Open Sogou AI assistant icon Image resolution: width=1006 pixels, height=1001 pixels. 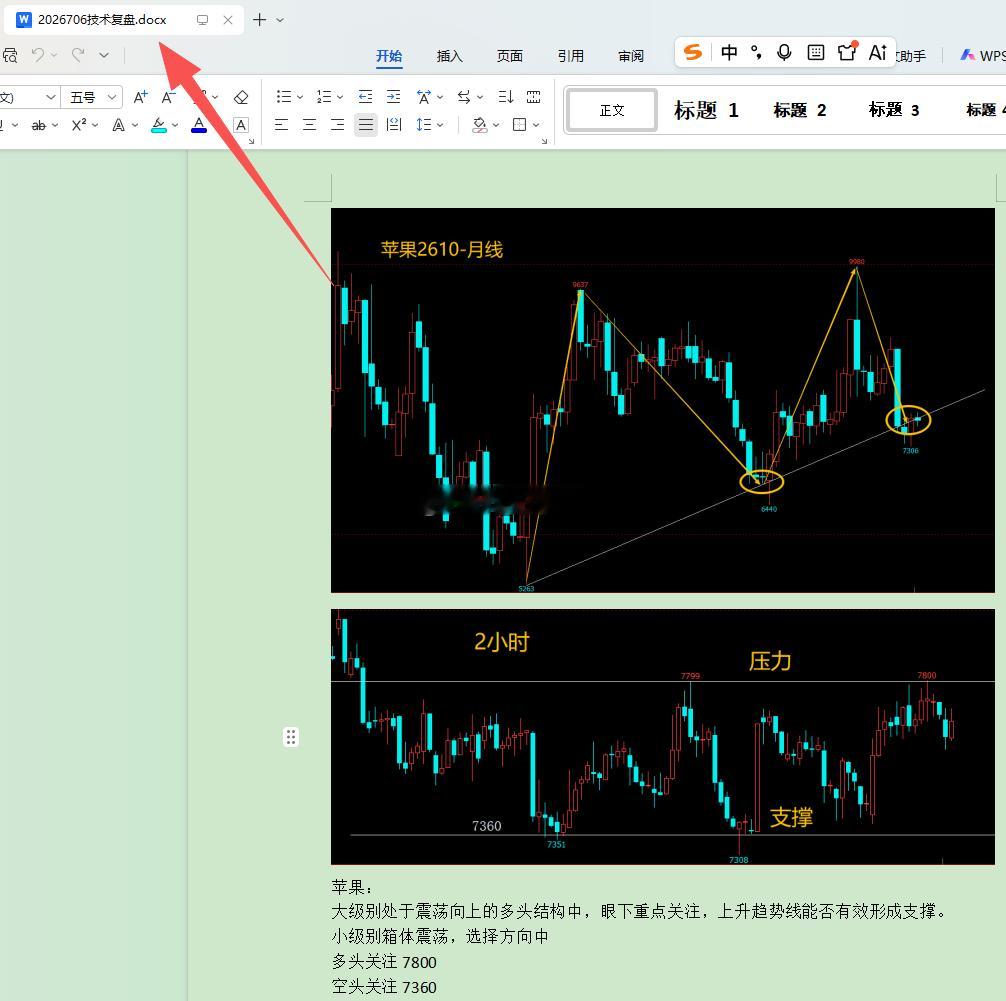point(878,52)
